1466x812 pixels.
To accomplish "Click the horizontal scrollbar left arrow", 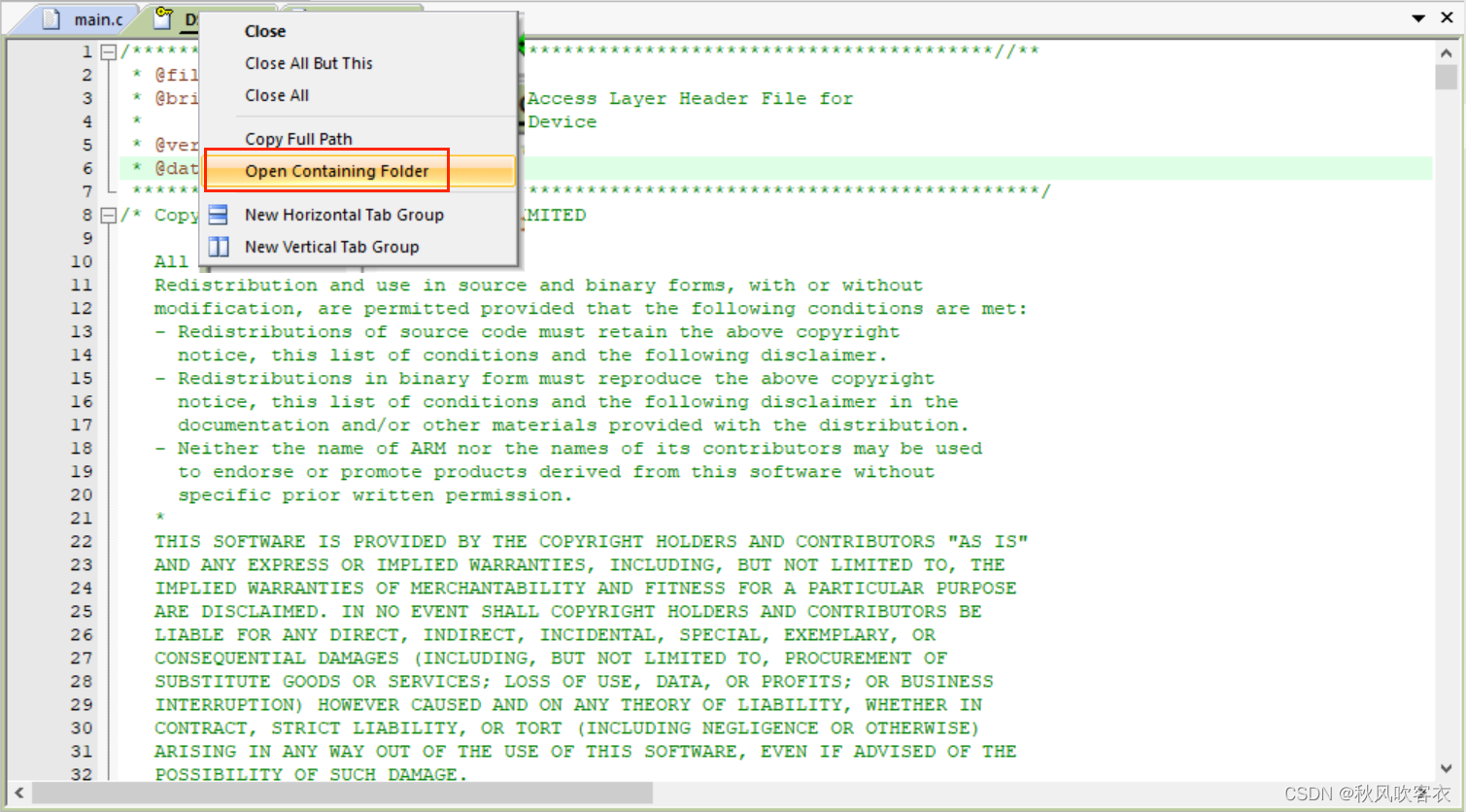I will [x=18, y=793].
